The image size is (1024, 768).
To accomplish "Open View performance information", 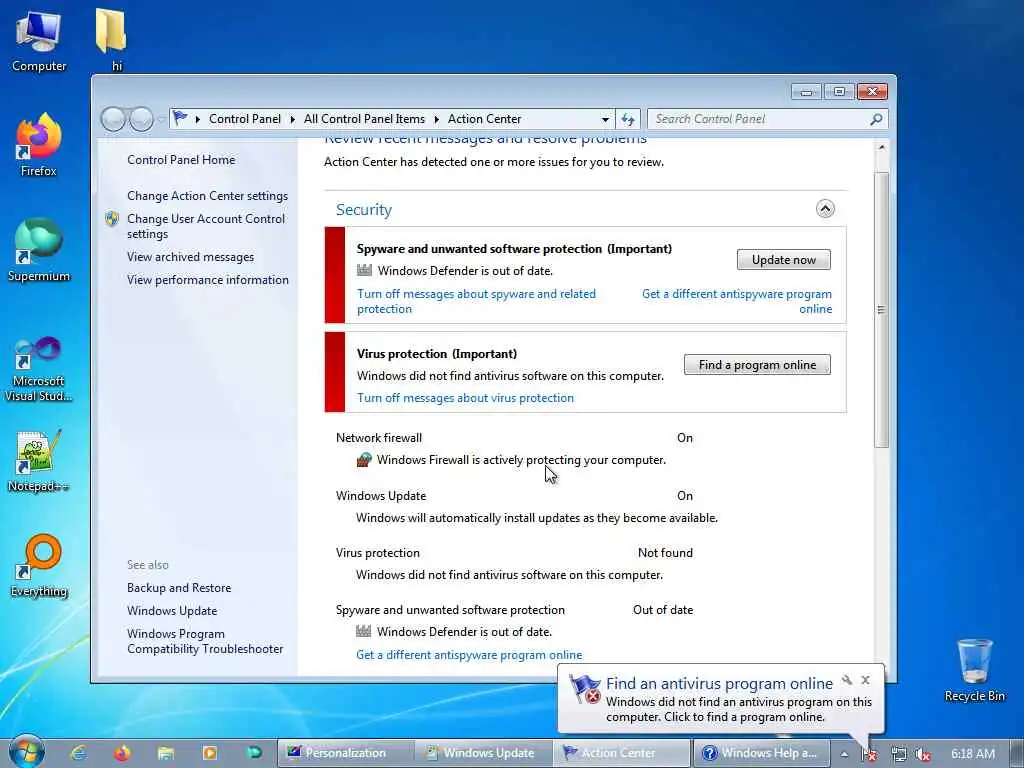I will pos(208,280).
